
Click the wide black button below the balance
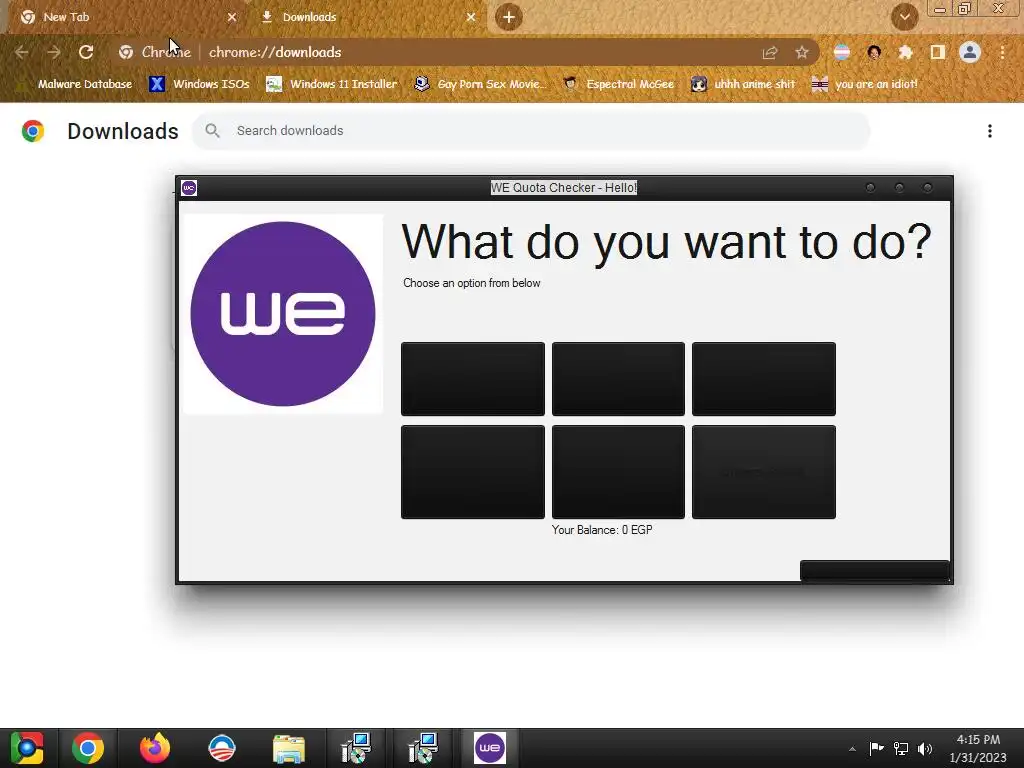point(874,570)
